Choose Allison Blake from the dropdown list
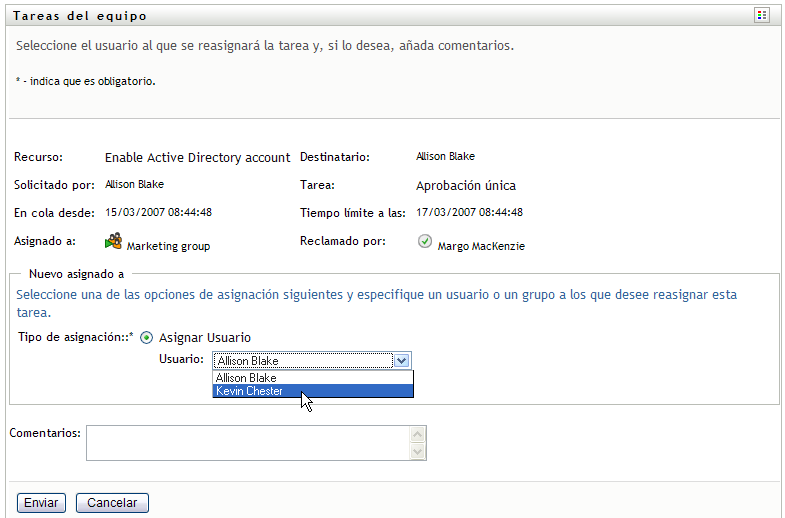The height and width of the screenshot is (518, 785). tap(313, 378)
